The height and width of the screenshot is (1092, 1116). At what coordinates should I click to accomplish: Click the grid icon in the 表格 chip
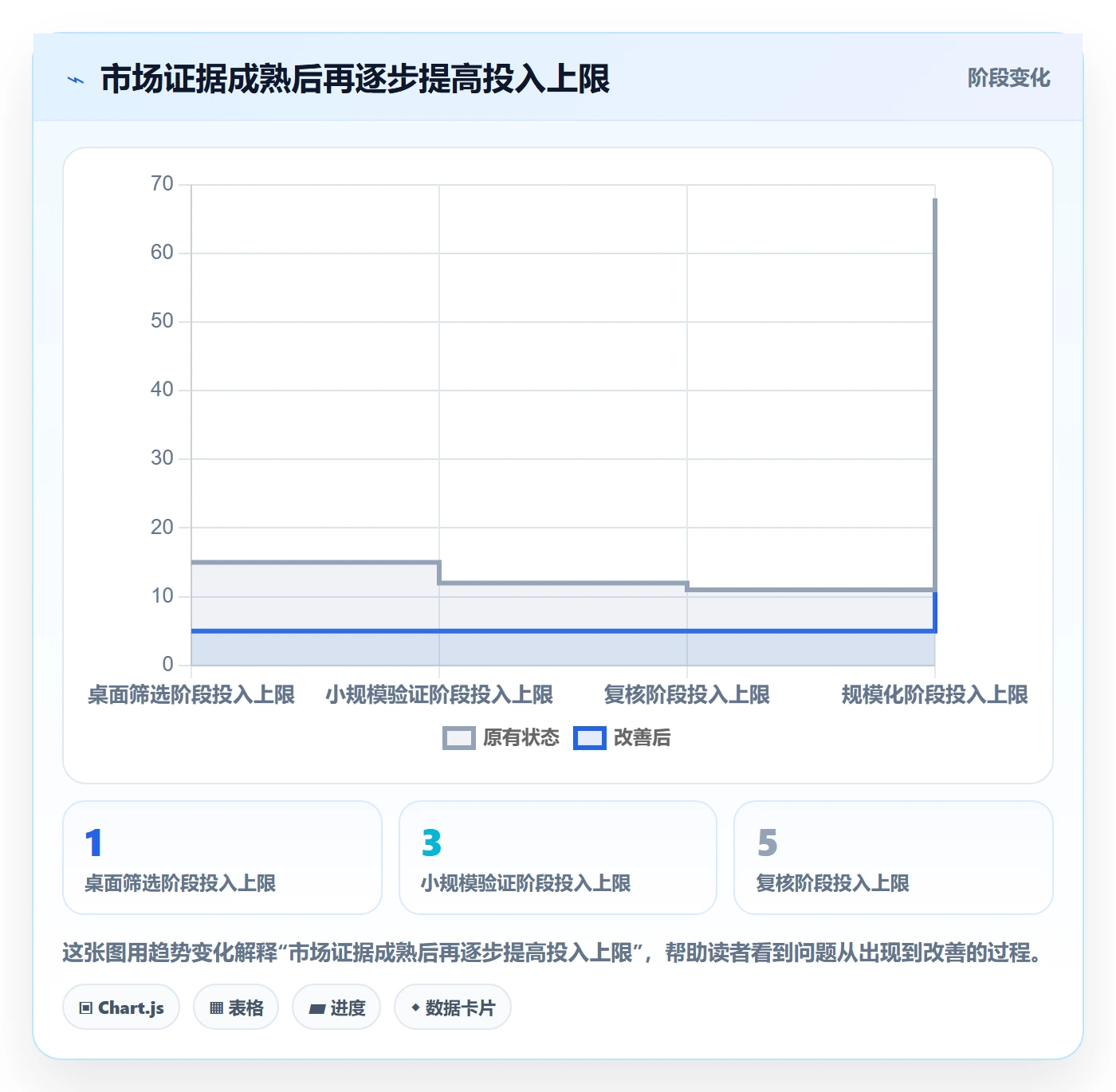(x=216, y=1008)
